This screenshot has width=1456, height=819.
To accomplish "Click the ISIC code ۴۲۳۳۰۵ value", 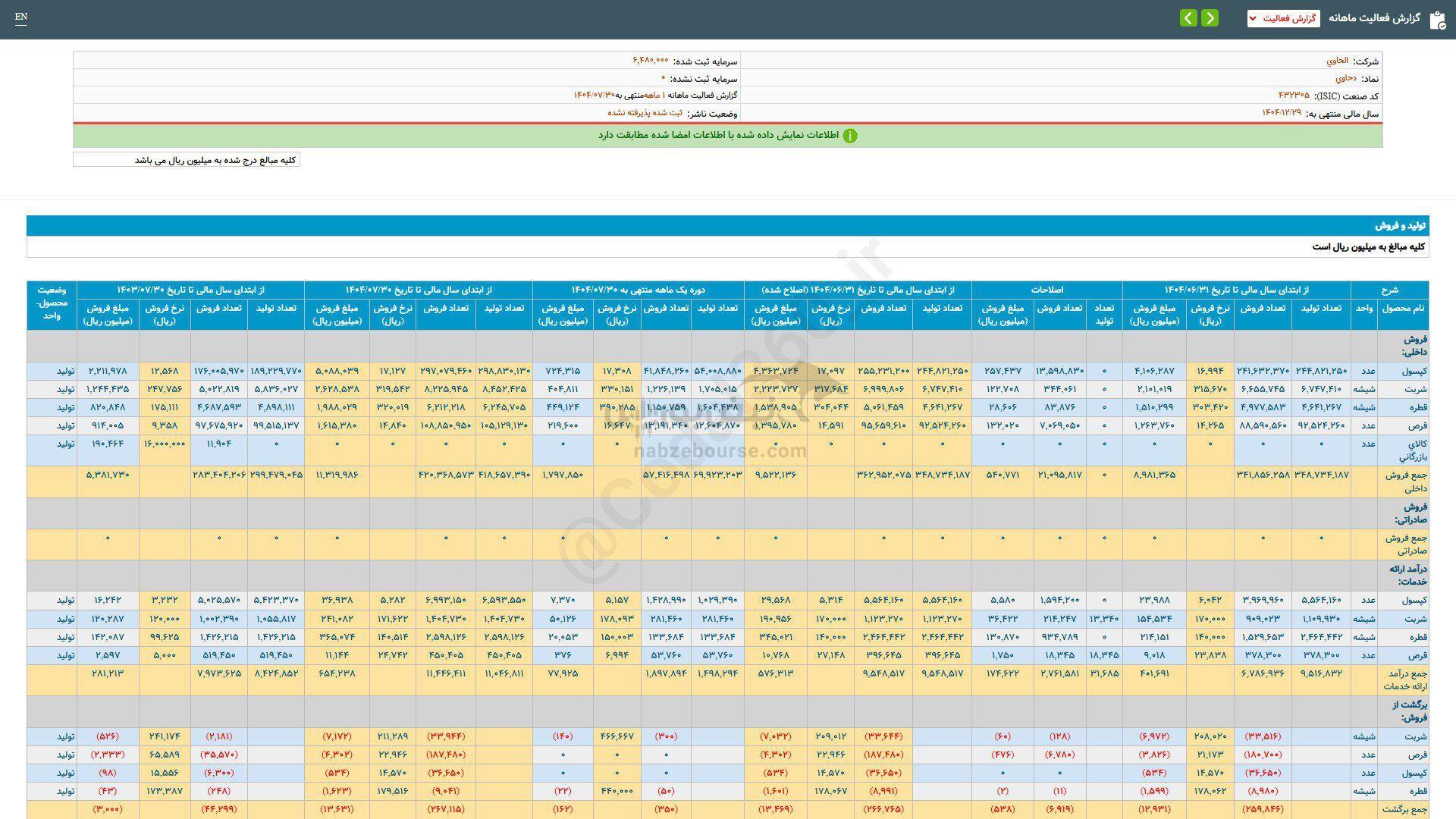I will (1294, 96).
